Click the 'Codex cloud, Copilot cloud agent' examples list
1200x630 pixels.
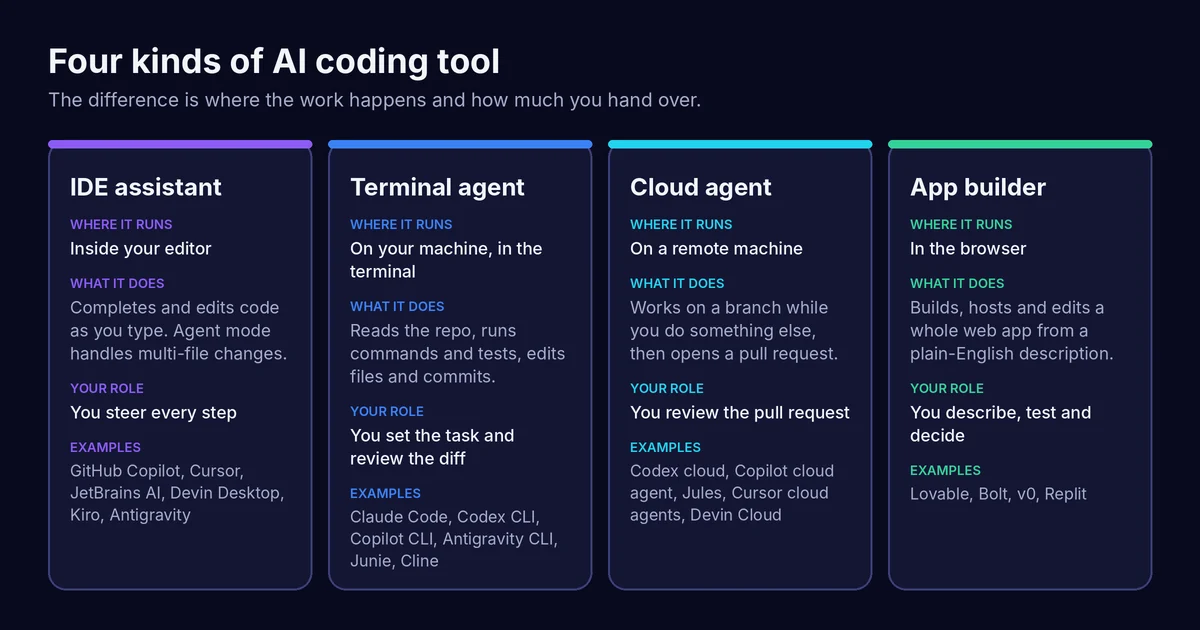(732, 493)
